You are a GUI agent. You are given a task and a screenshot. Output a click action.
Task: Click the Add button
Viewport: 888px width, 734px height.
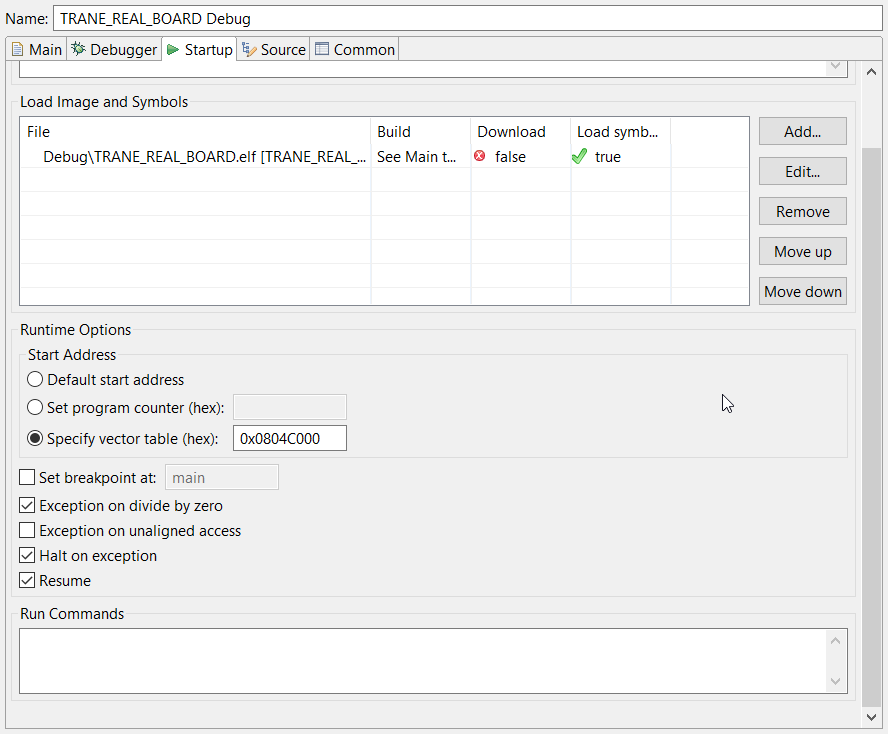802,131
